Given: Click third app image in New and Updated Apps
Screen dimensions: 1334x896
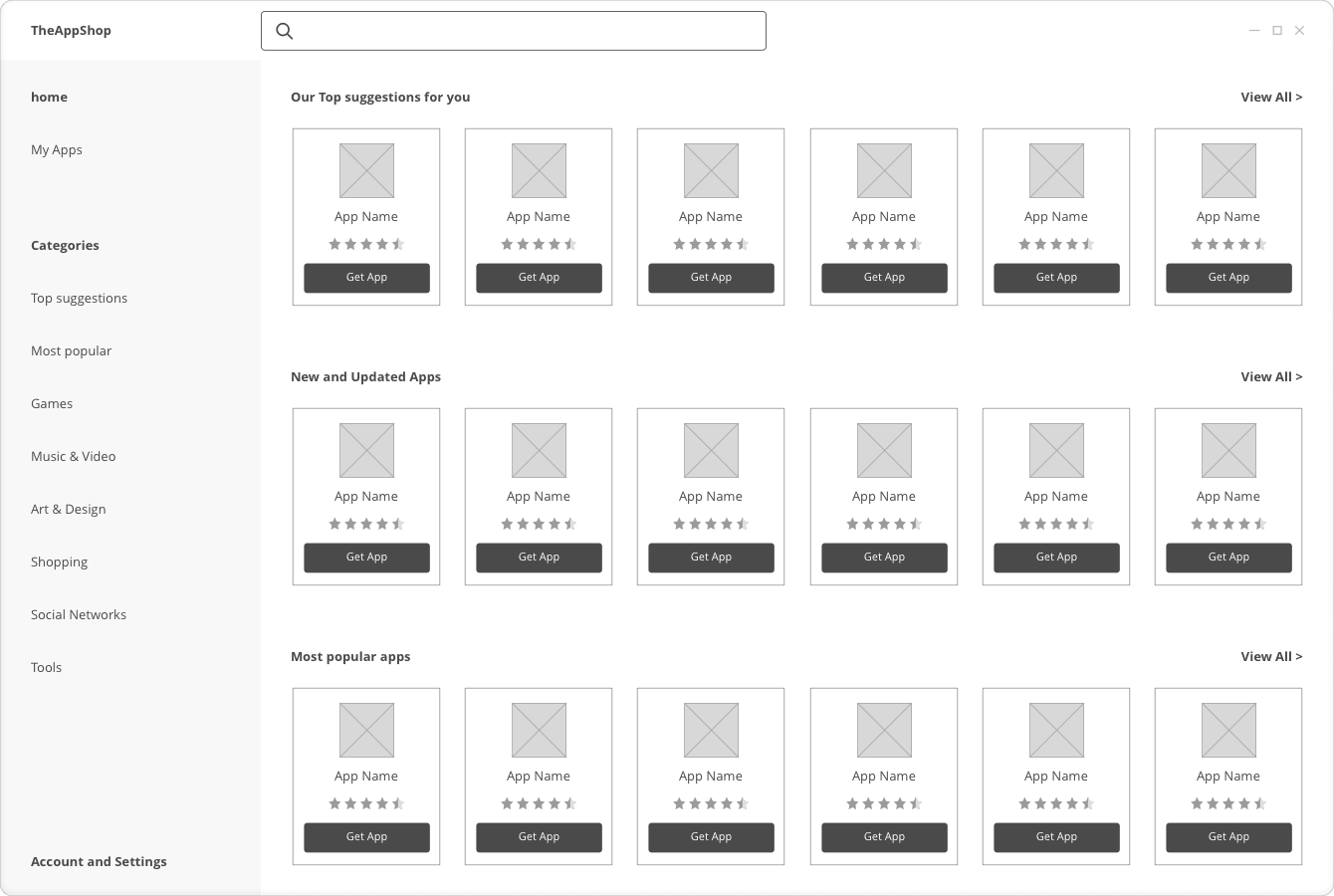Looking at the screenshot, I should click(711, 450).
